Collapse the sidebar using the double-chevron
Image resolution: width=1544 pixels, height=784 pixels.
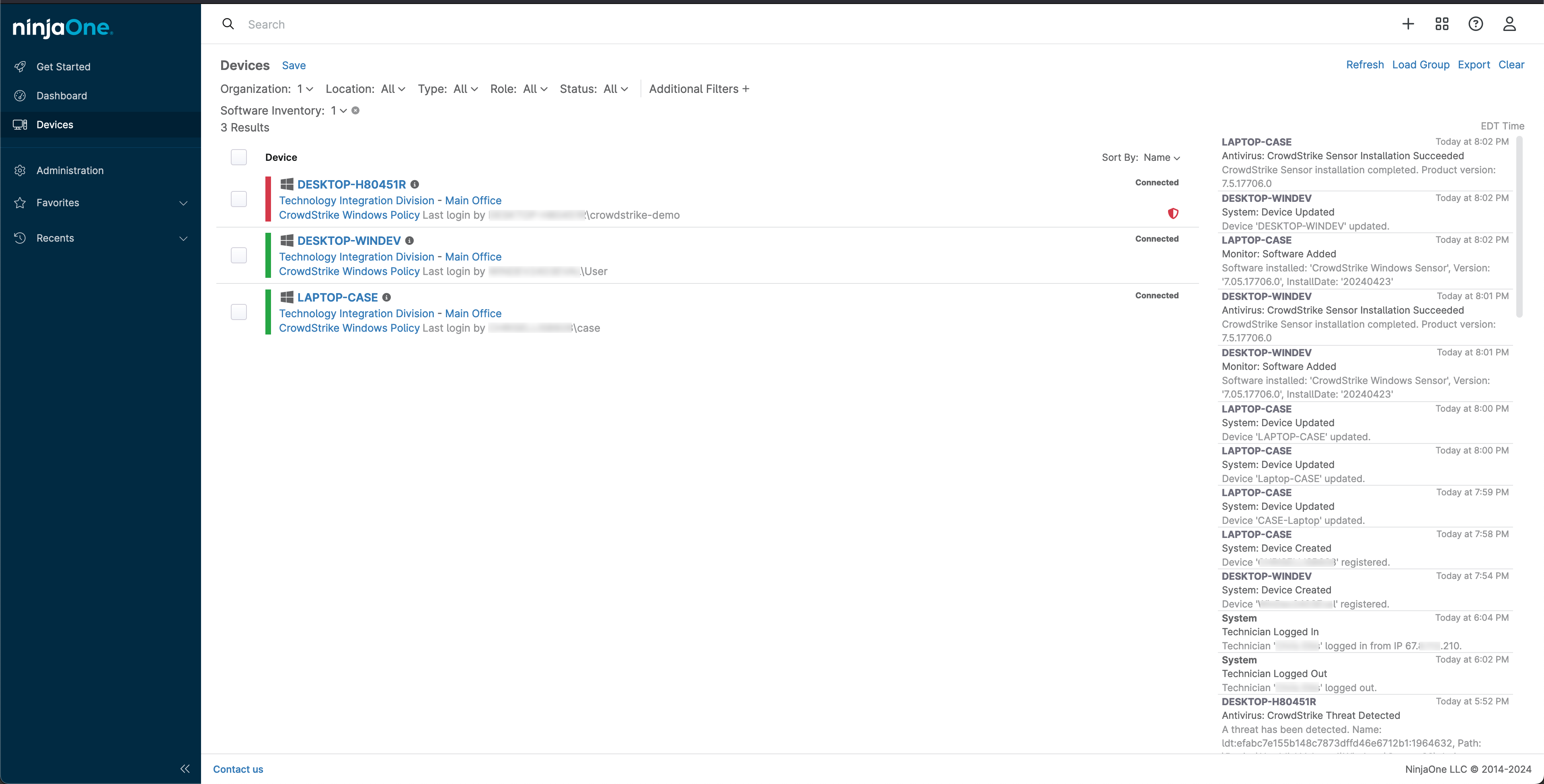tap(185, 769)
